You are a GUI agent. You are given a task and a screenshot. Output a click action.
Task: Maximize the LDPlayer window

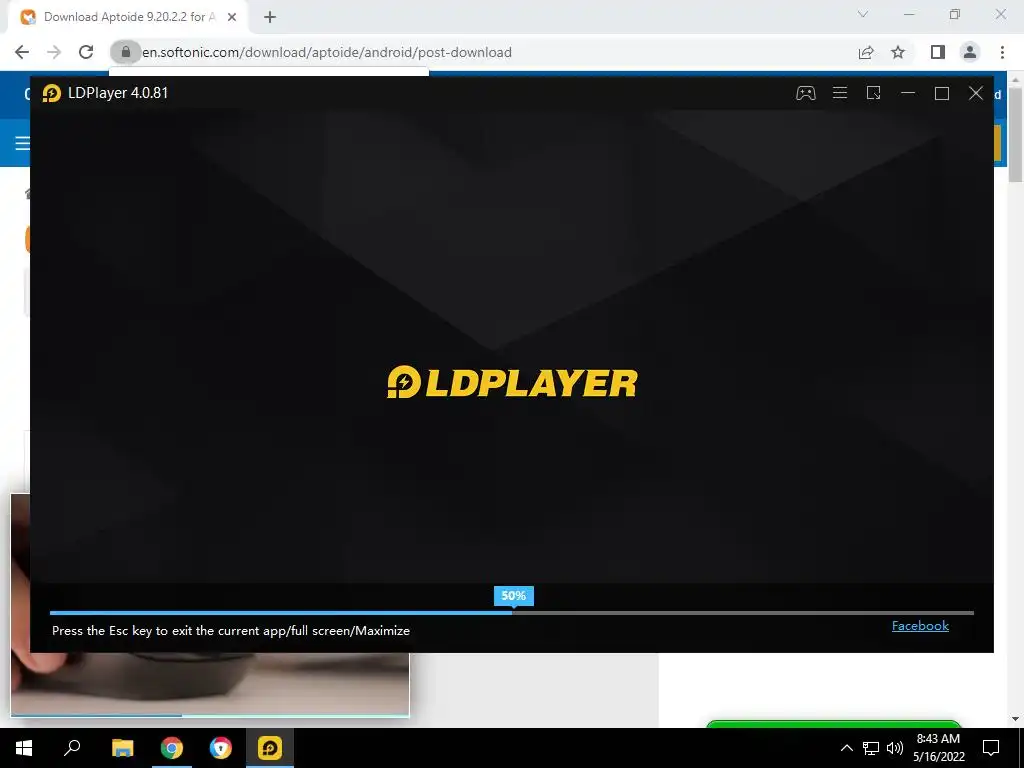942,93
